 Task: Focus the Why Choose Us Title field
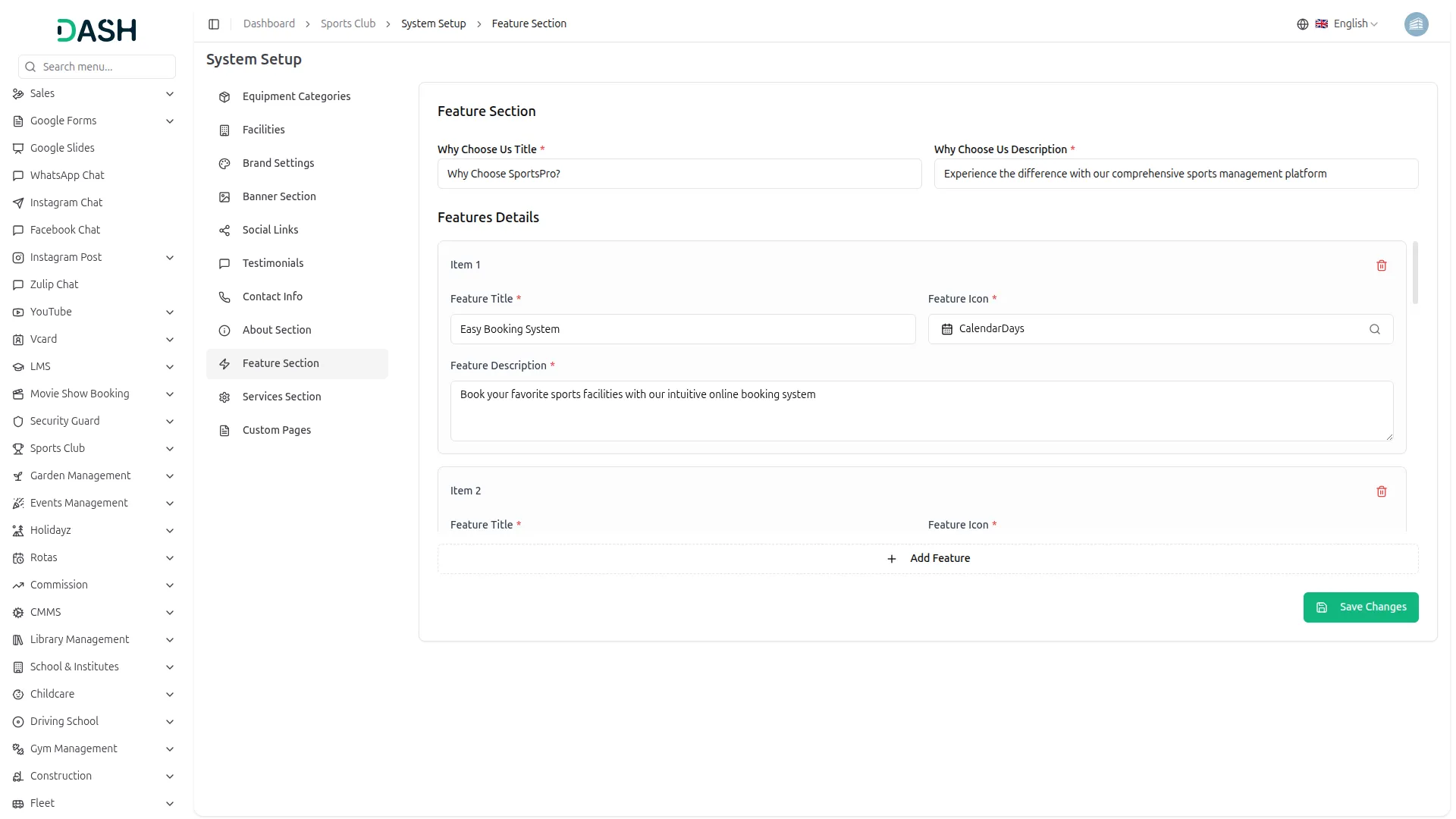coord(679,174)
